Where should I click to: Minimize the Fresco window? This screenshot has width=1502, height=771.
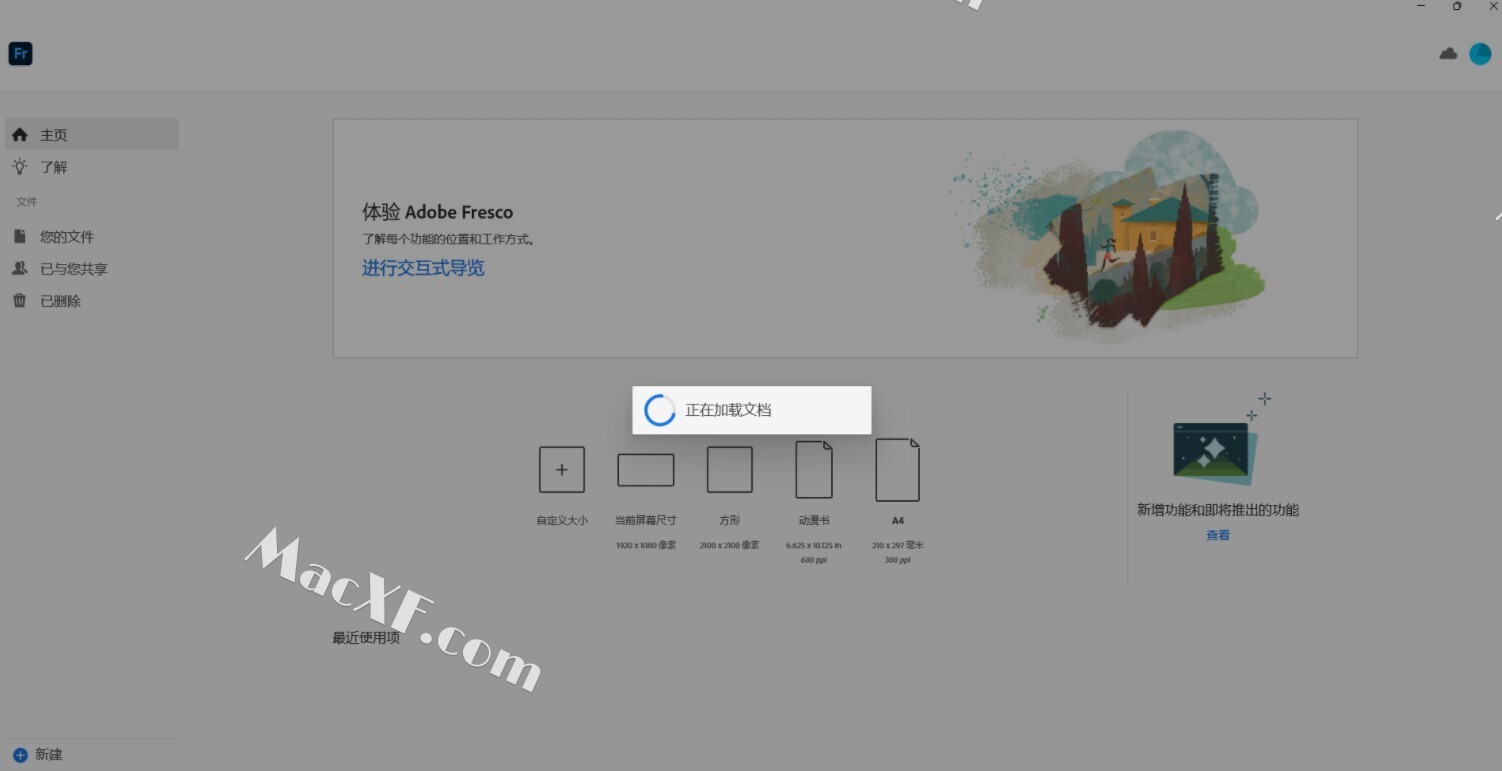1421,6
